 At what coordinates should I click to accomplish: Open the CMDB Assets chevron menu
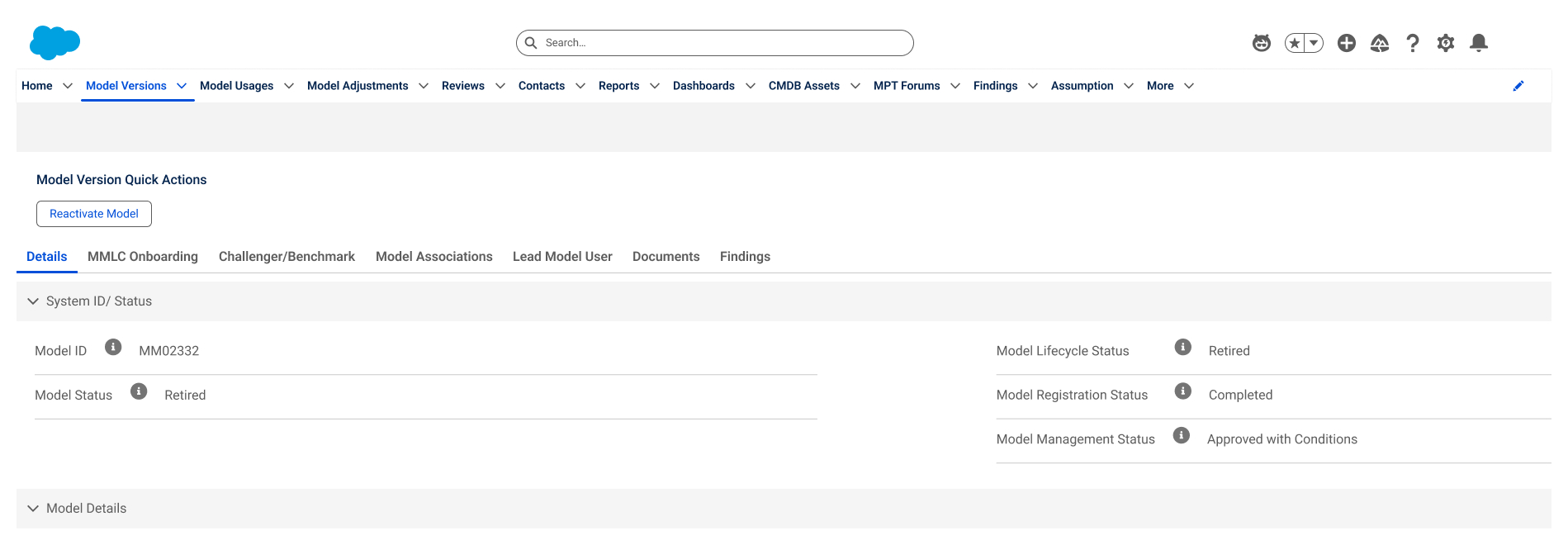coord(855,86)
